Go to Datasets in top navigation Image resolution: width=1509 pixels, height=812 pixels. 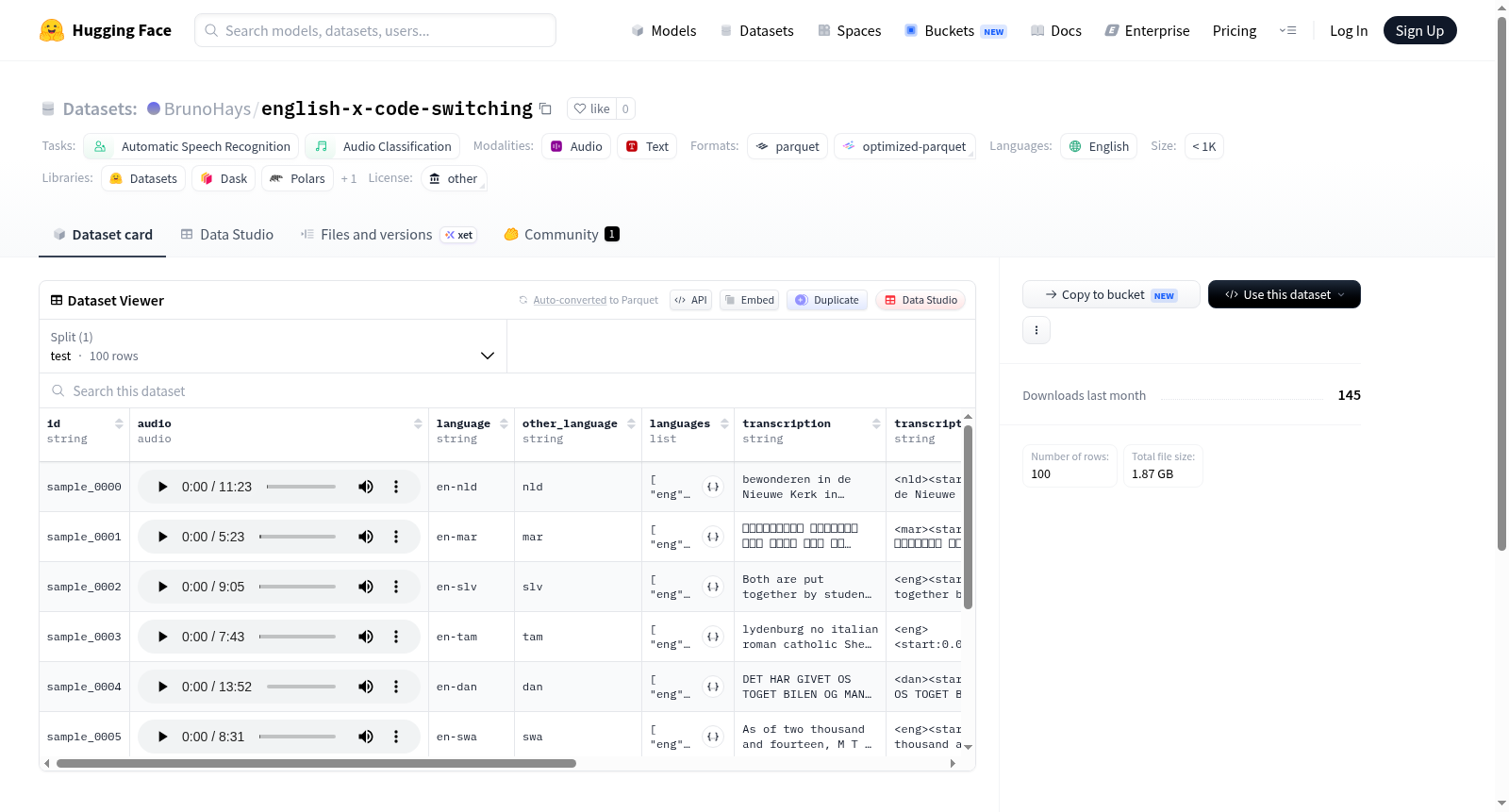point(756,30)
